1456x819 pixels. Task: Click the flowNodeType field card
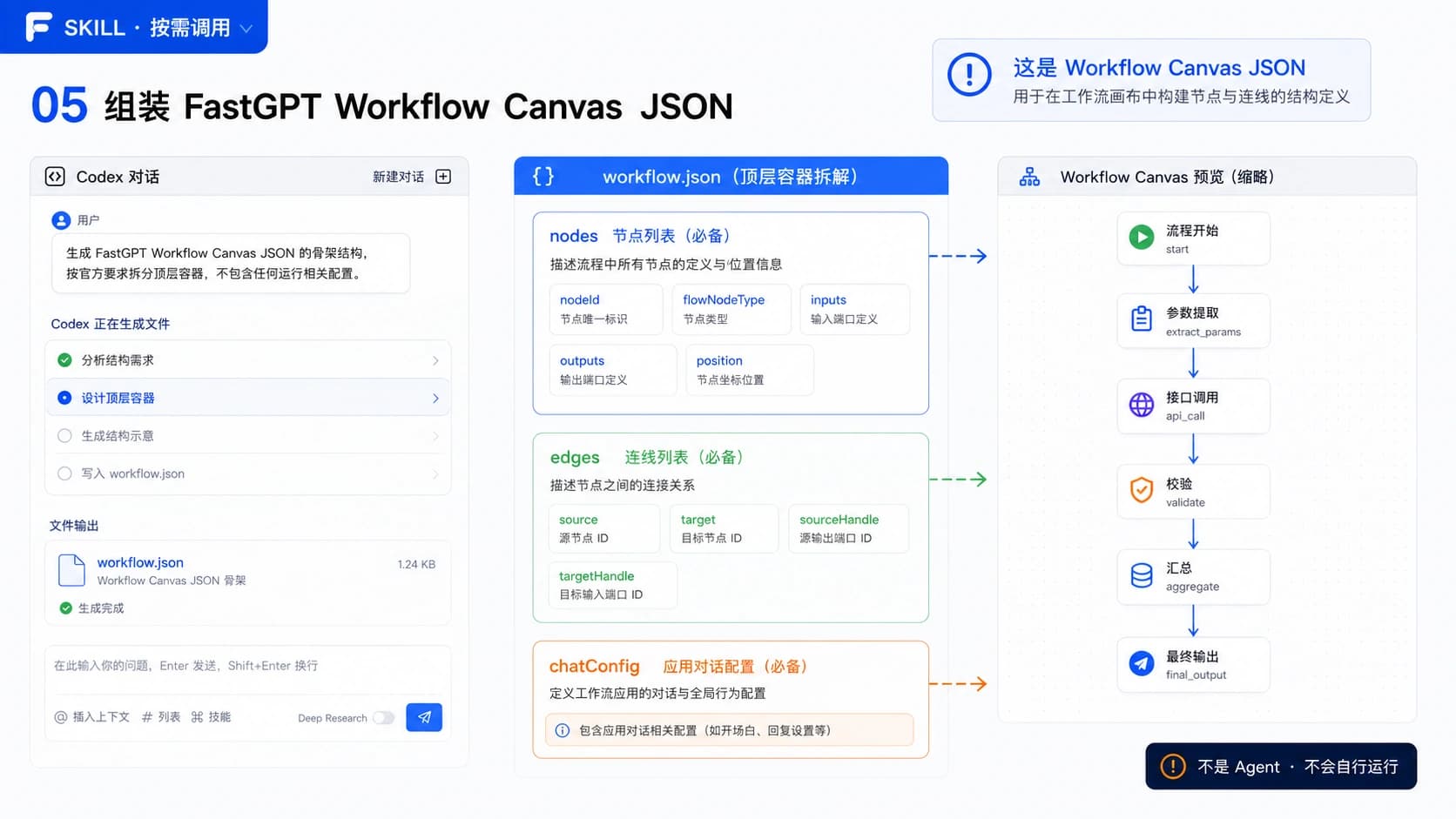(x=731, y=309)
